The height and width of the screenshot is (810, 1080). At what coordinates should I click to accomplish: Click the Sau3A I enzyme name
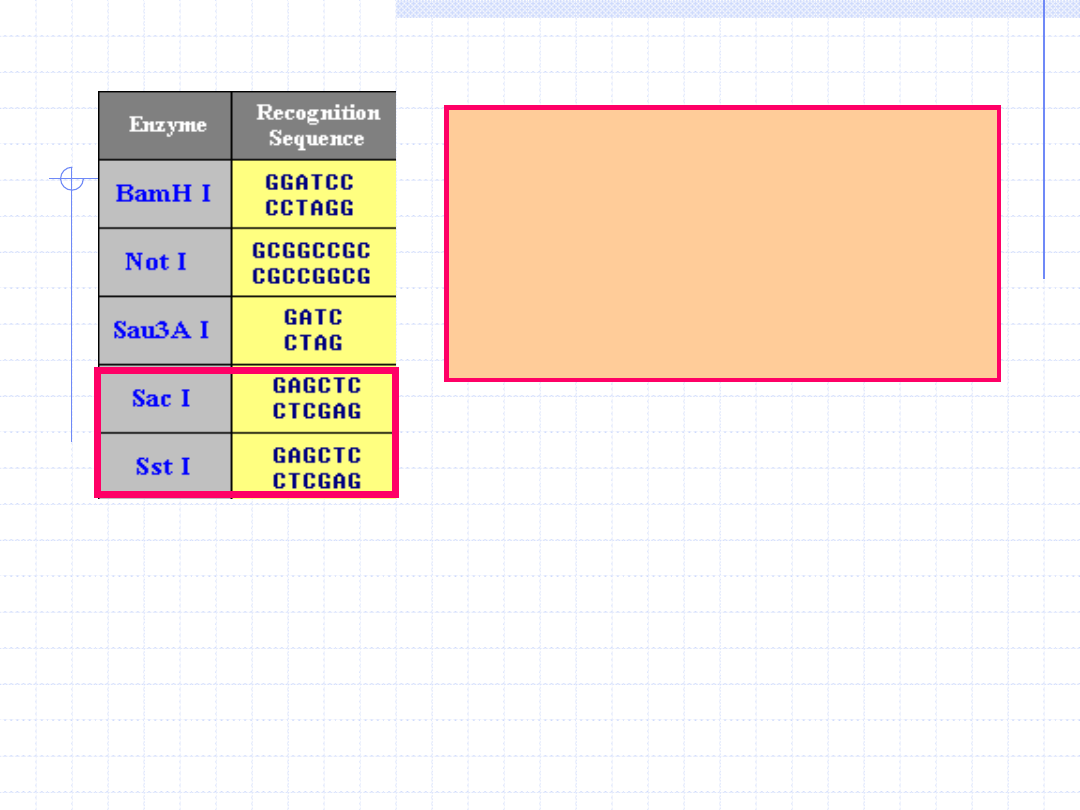pos(161,330)
